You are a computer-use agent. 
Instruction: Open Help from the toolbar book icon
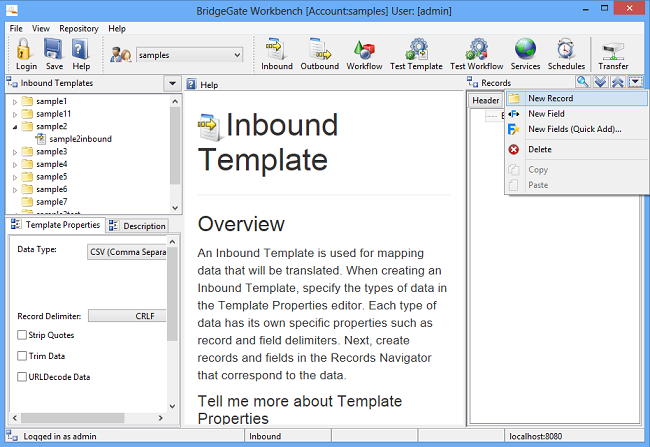[80, 49]
